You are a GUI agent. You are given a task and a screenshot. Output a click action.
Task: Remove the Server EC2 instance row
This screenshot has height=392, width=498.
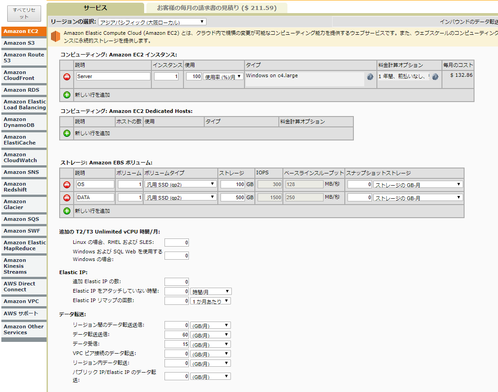67,77
